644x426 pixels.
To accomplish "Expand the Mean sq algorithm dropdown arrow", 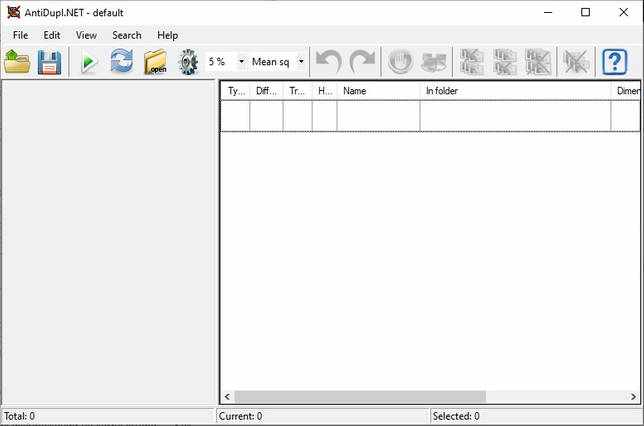I will coord(301,62).
